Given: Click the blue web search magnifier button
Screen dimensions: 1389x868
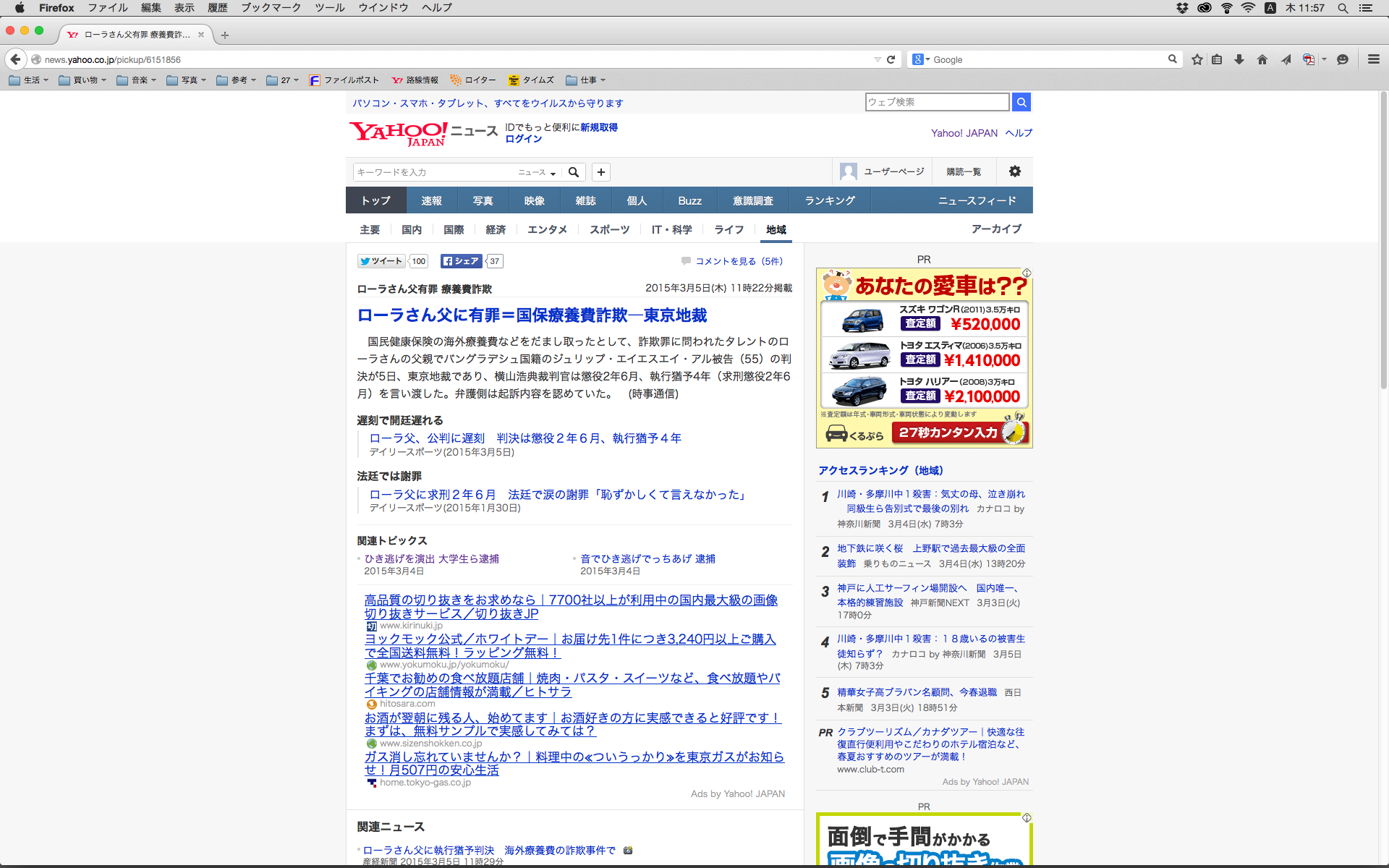Looking at the screenshot, I should pyautogui.click(x=1021, y=102).
